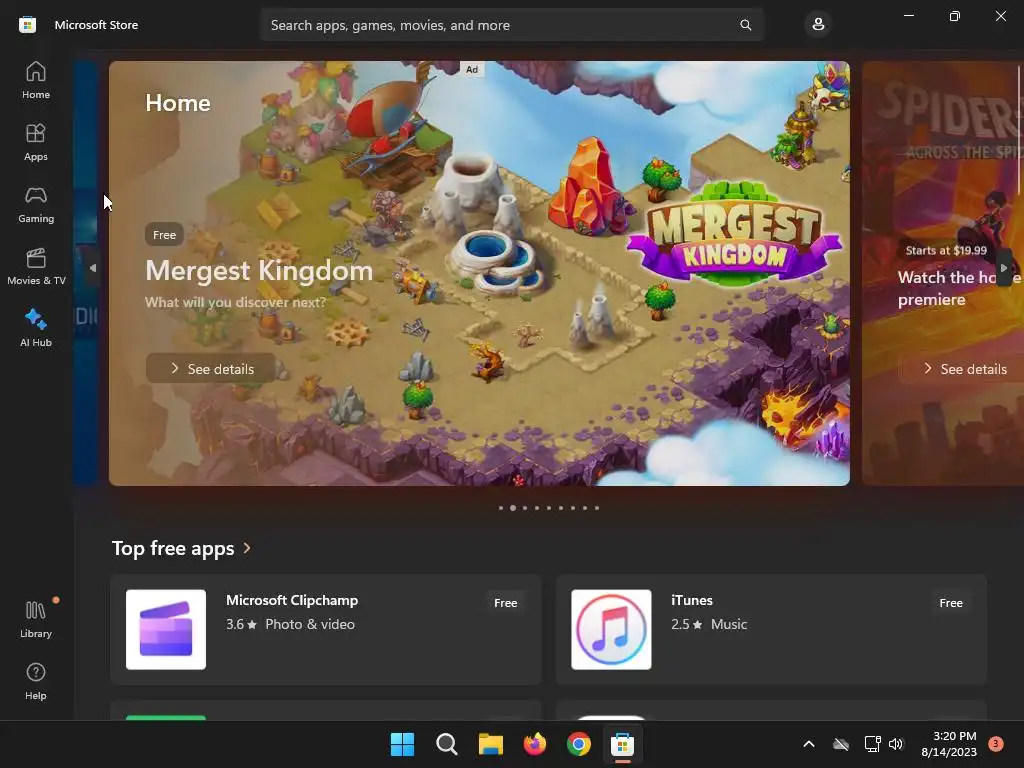Open Microsoft Clipchamp app thumbnail
Image resolution: width=1024 pixels, height=768 pixels.
(x=166, y=630)
